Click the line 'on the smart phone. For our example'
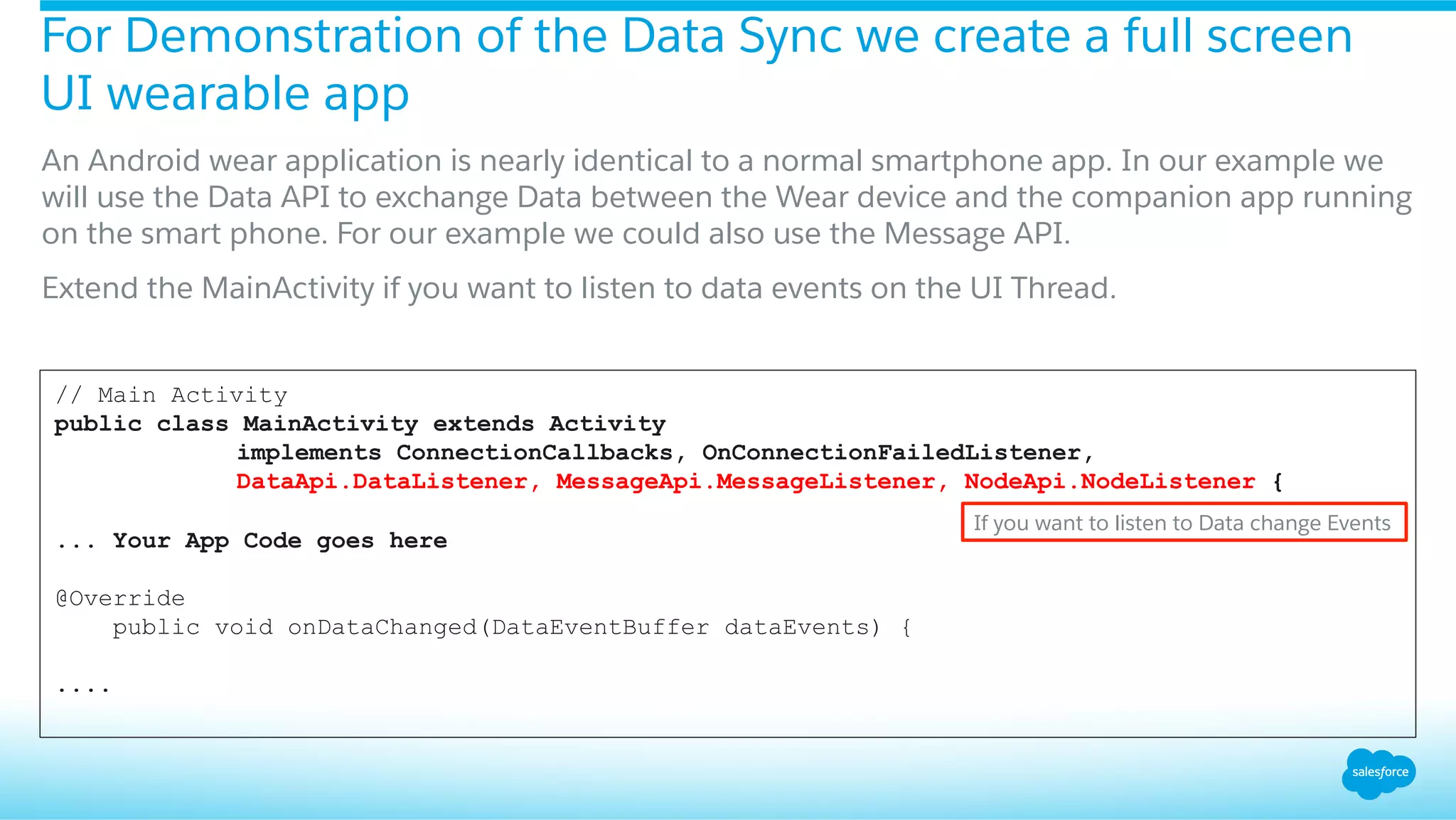1456x820 pixels. [x=556, y=234]
